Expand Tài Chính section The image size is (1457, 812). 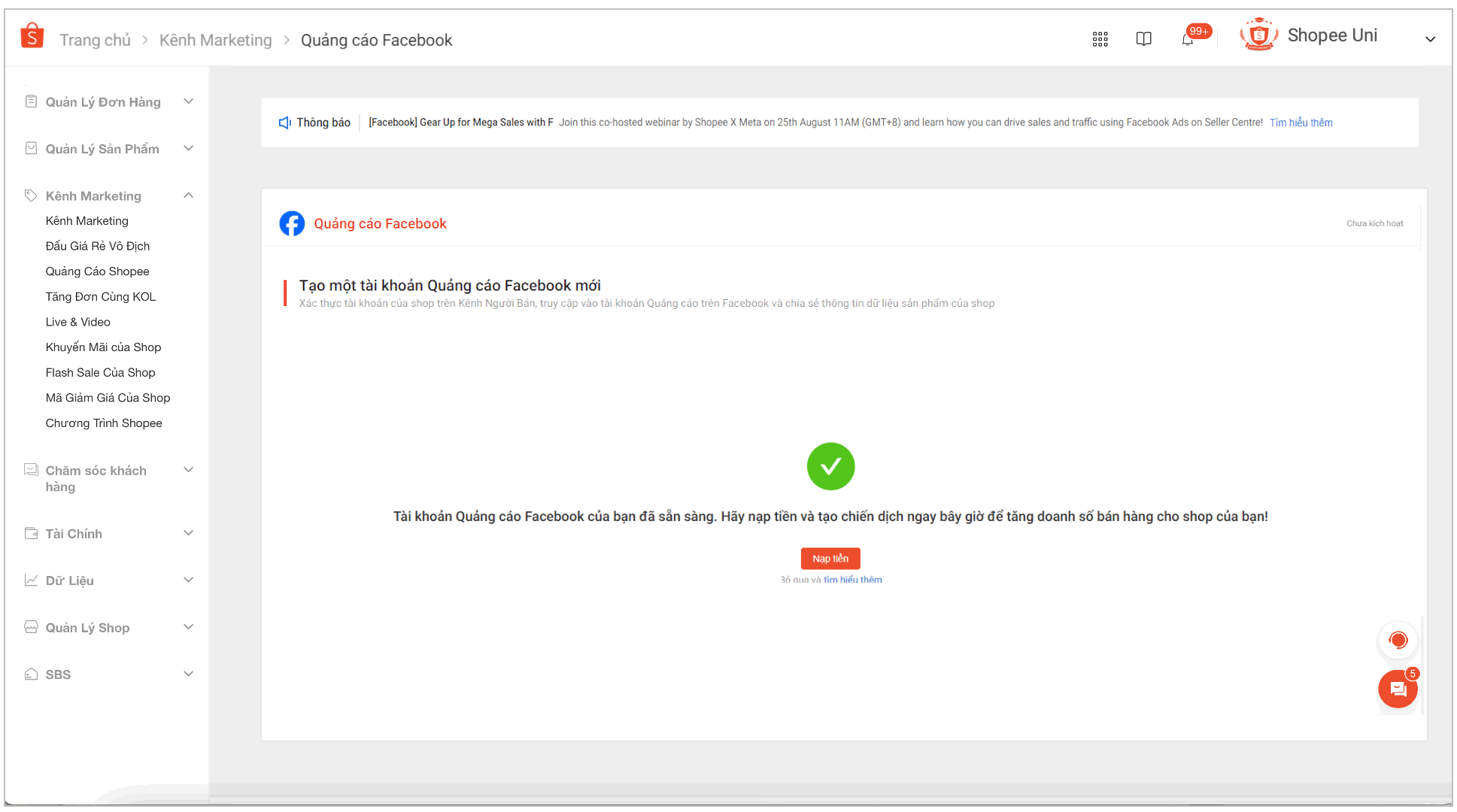click(188, 533)
